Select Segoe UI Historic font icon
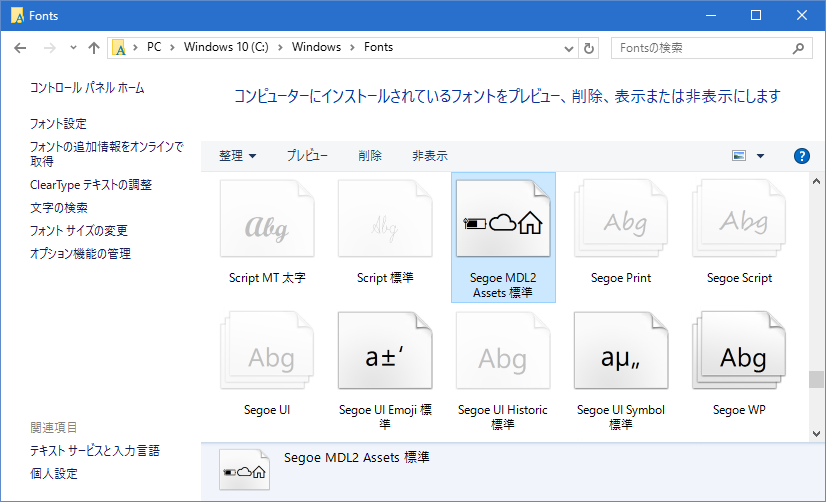Image resolution: width=826 pixels, height=502 pixels. (503, 350)
